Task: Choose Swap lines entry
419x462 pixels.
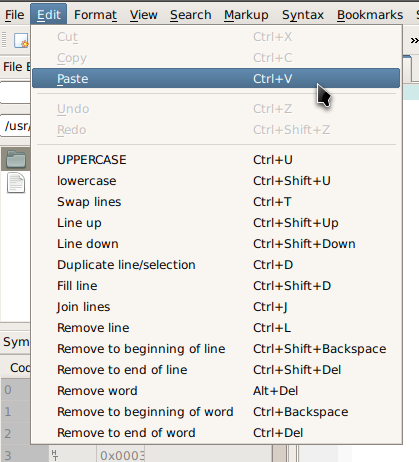Action: coord(216,202)
